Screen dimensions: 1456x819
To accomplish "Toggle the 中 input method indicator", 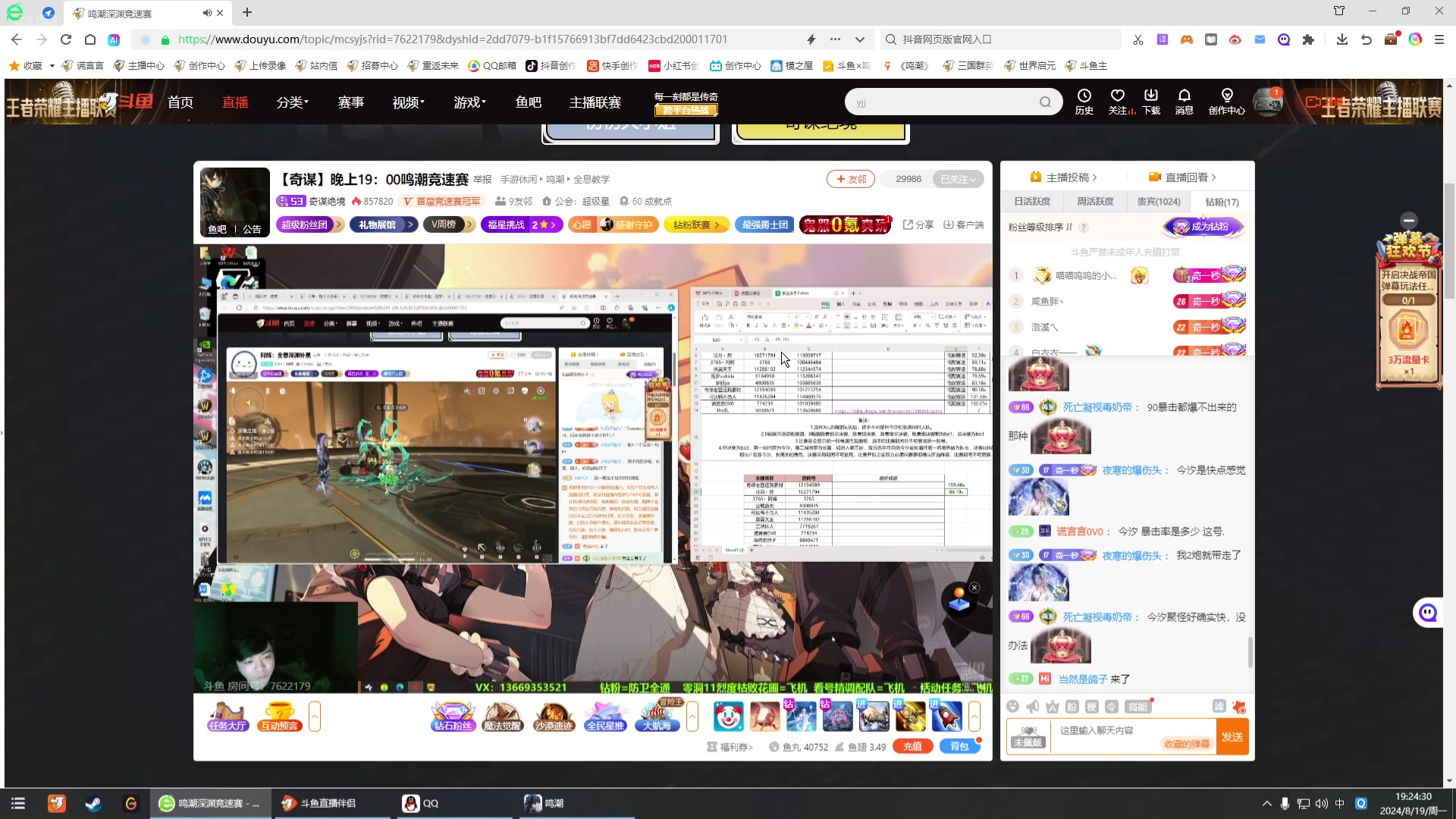I will click(1340, 804).
